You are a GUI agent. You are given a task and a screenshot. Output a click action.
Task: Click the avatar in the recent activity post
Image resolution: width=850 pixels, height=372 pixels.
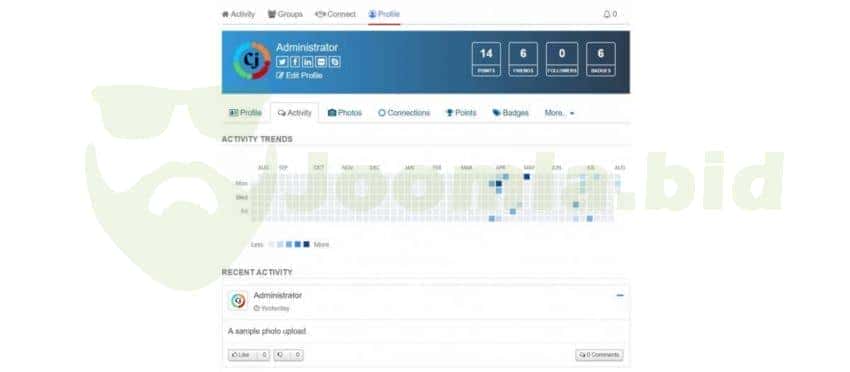pos(238,300)
